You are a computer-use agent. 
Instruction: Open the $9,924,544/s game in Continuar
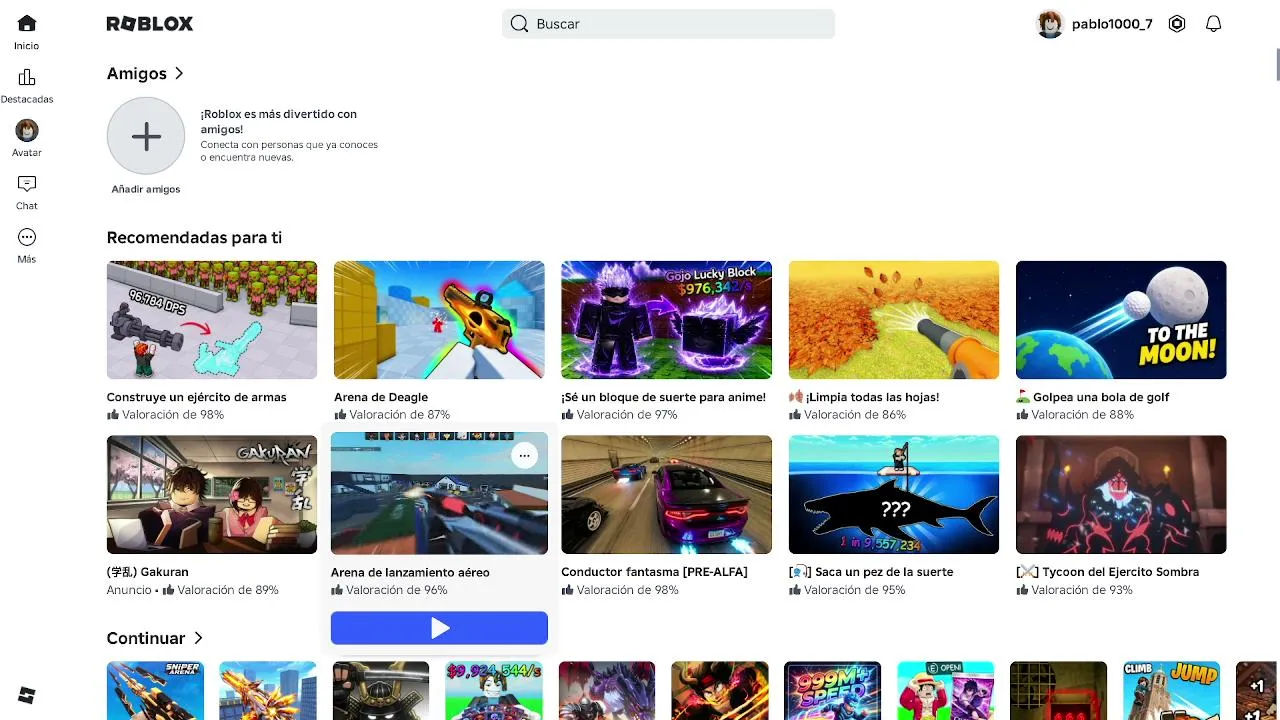coord(494,690)
